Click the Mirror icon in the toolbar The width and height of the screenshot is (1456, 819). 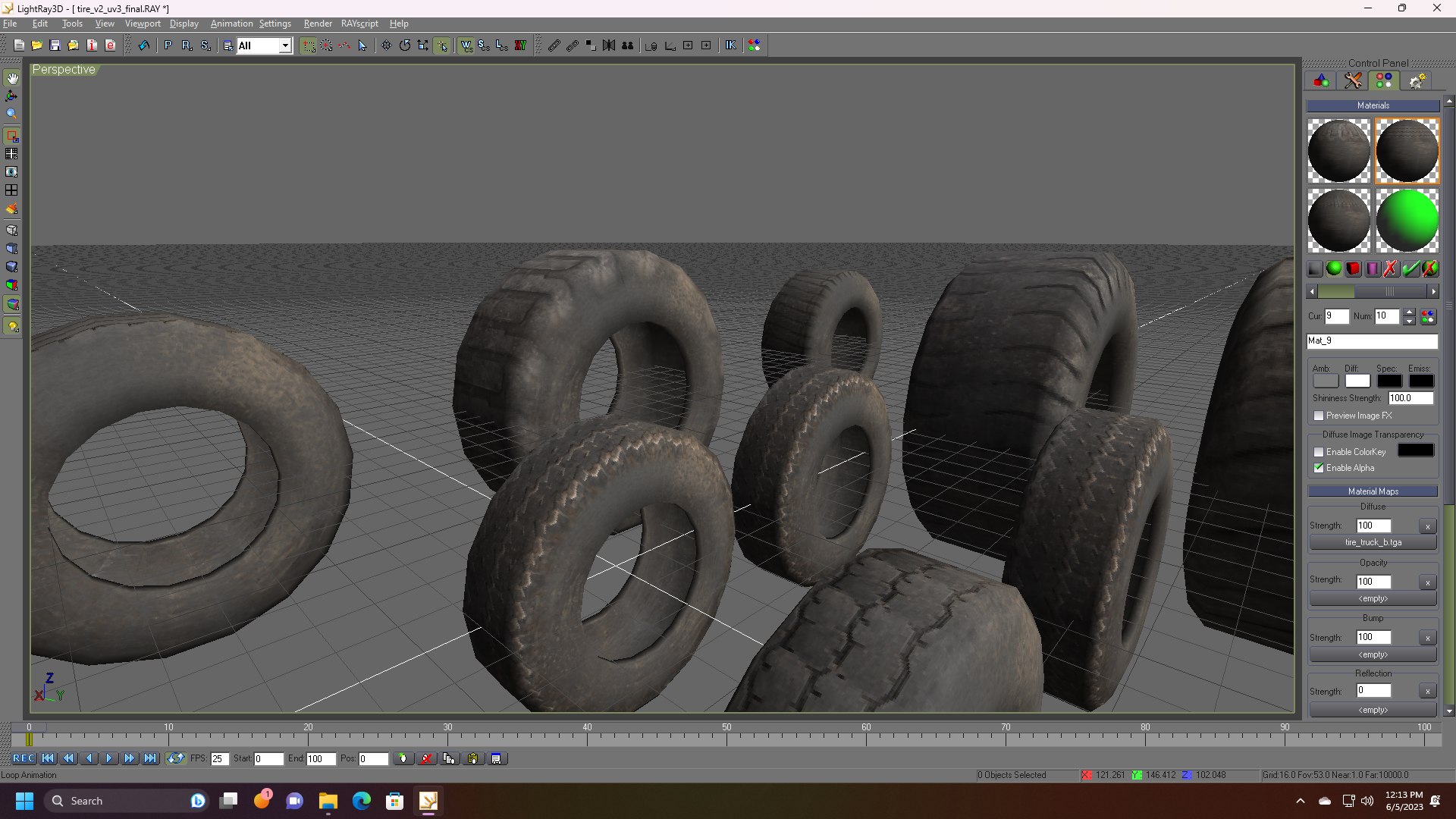click(609, 45)
